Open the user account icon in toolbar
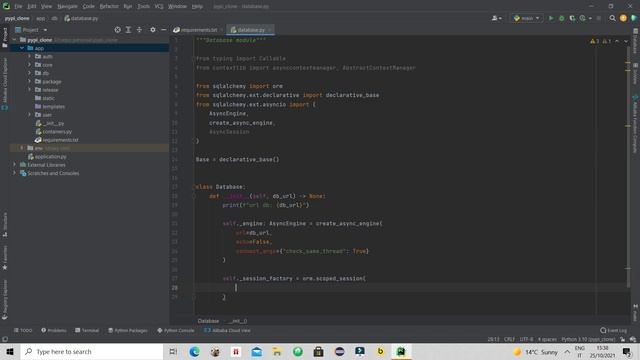 496,18
